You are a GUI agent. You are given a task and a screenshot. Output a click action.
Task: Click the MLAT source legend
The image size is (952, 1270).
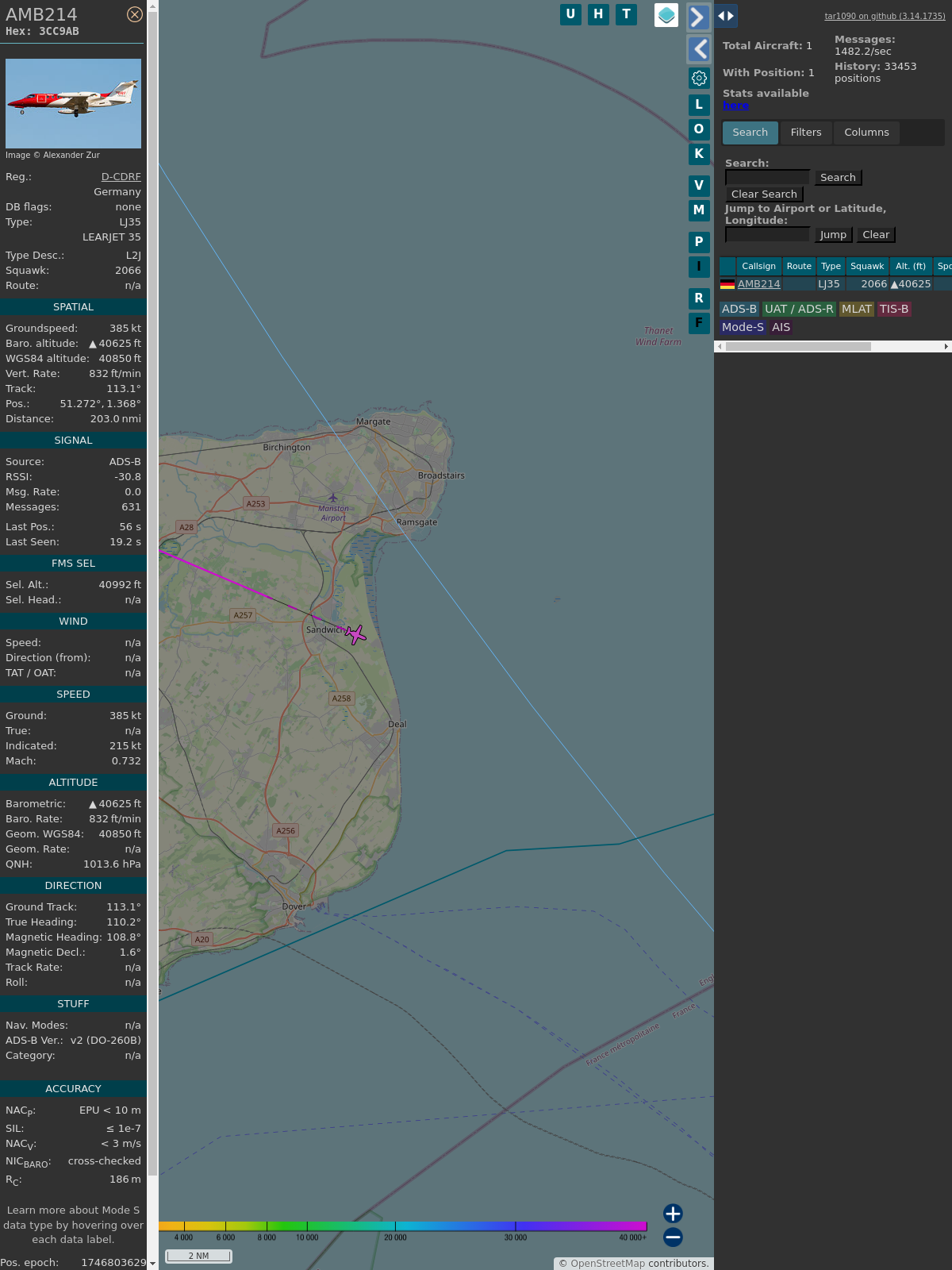tap(857, 310)
